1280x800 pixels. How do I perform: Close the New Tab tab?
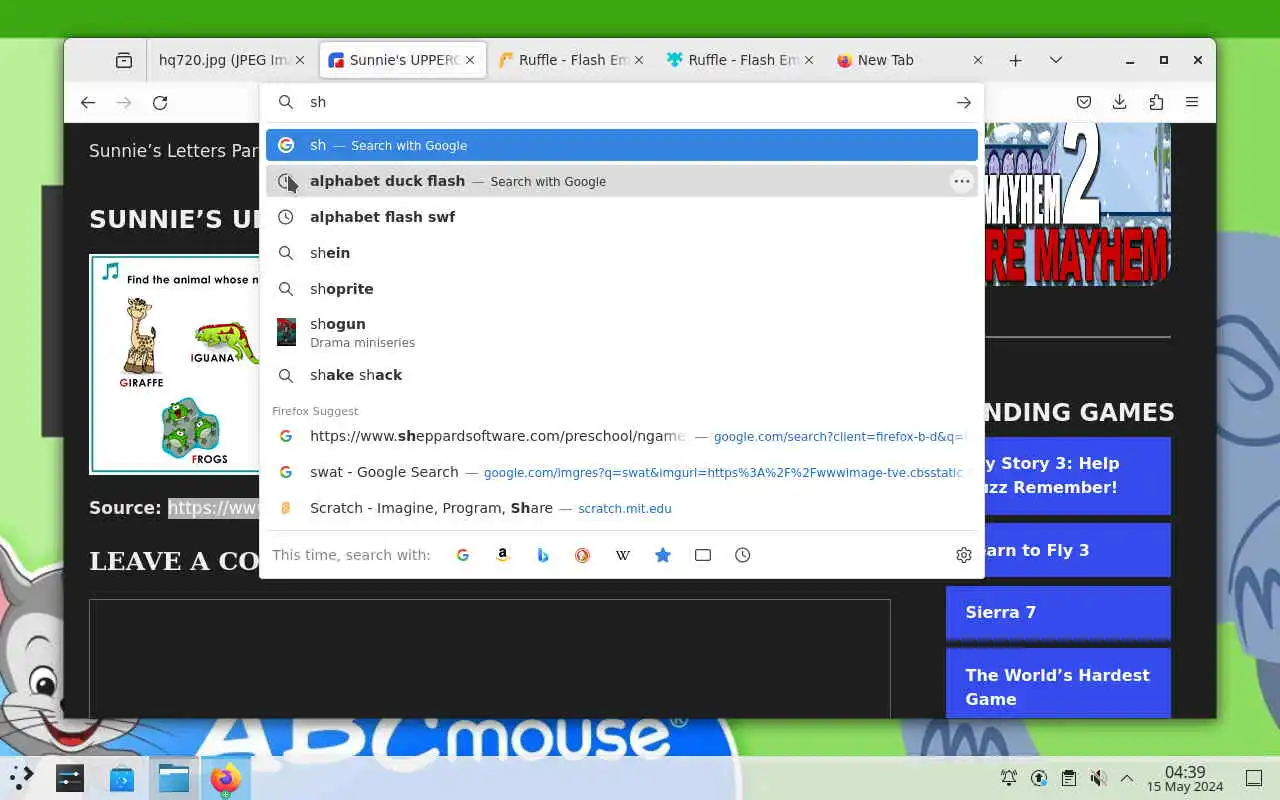point(978,60)
